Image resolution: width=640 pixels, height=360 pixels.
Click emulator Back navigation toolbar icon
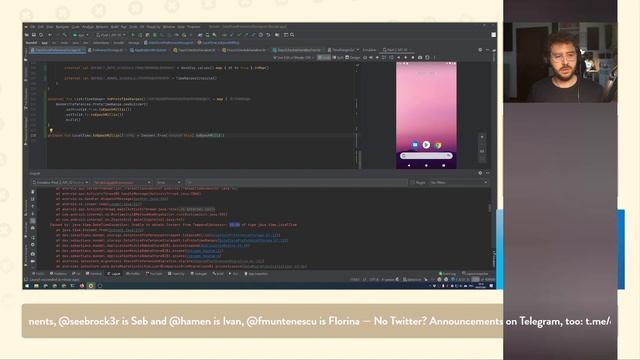[398, 58]
